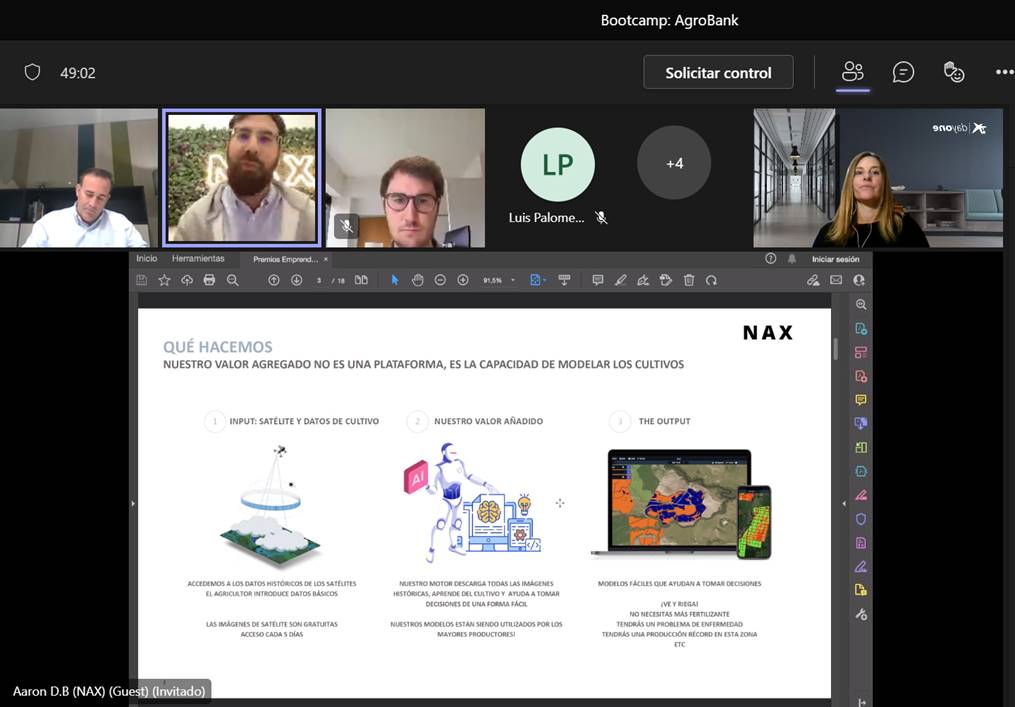
Task: Open Organize Pages tool in right pane
Action: 861,352
